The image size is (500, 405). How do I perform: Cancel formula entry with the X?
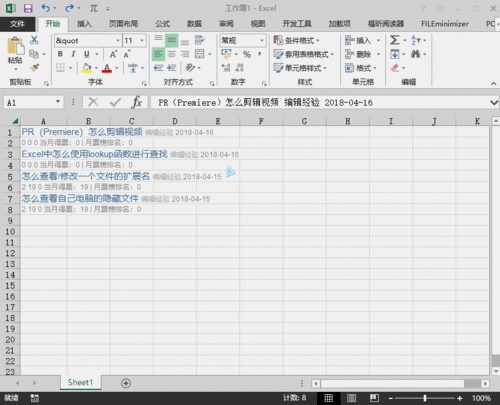93,102
